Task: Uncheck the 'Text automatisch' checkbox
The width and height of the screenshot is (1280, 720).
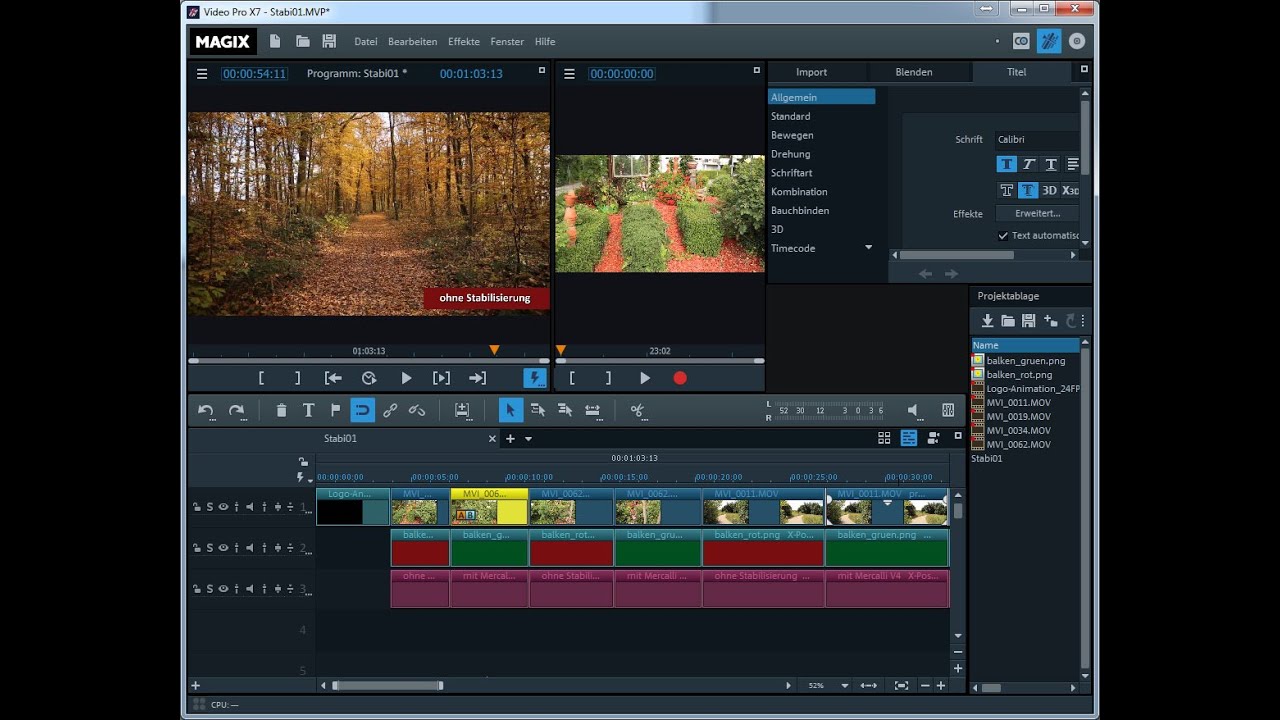Action: pos(1003,236)
